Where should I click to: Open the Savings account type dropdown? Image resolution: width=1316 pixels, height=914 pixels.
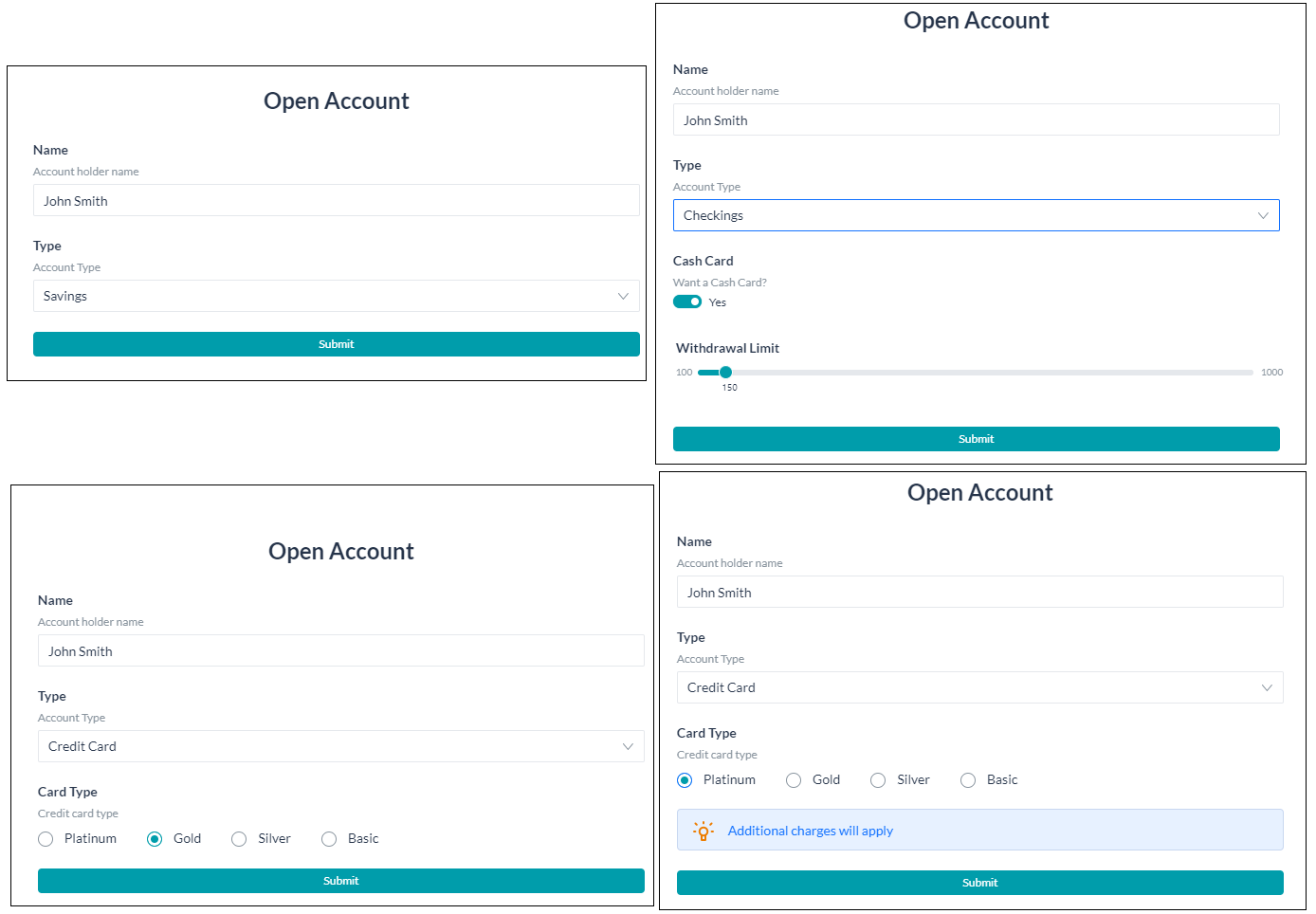(x=336, y=296)
